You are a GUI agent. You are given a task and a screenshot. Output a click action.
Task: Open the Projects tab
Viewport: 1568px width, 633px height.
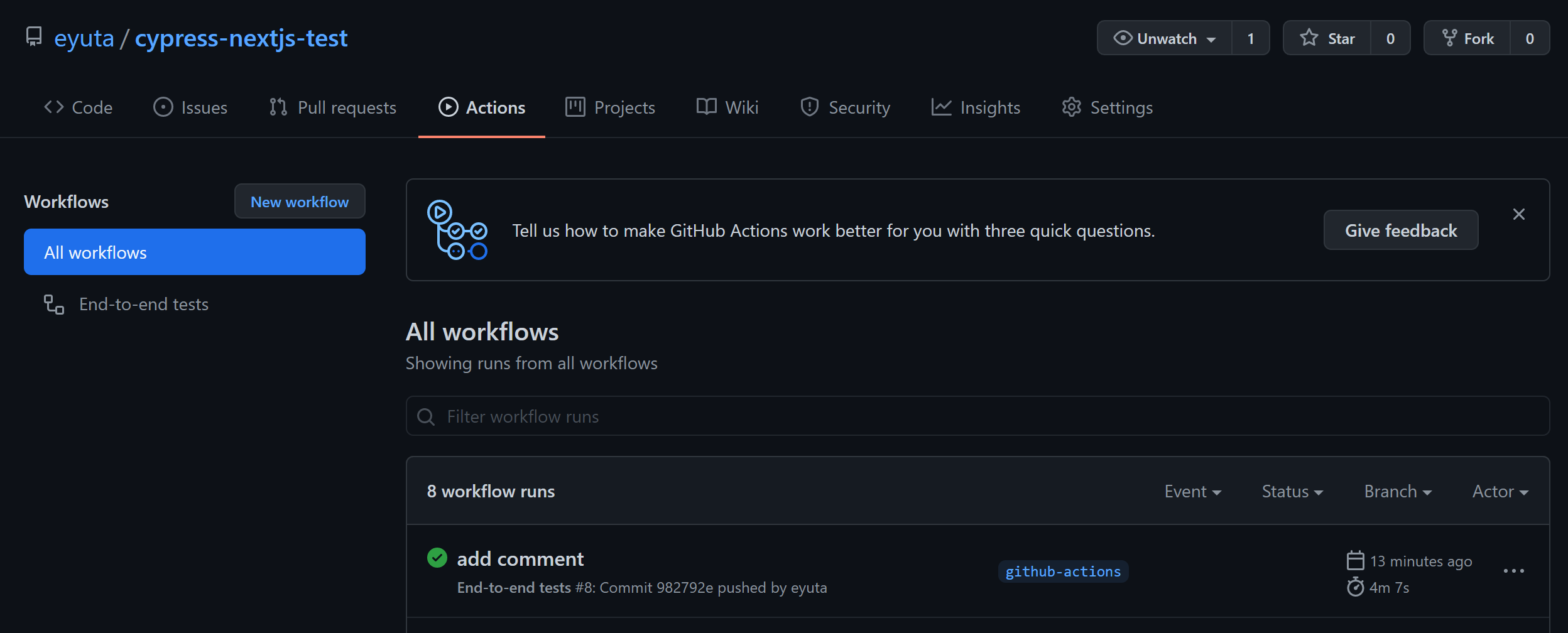610,107
